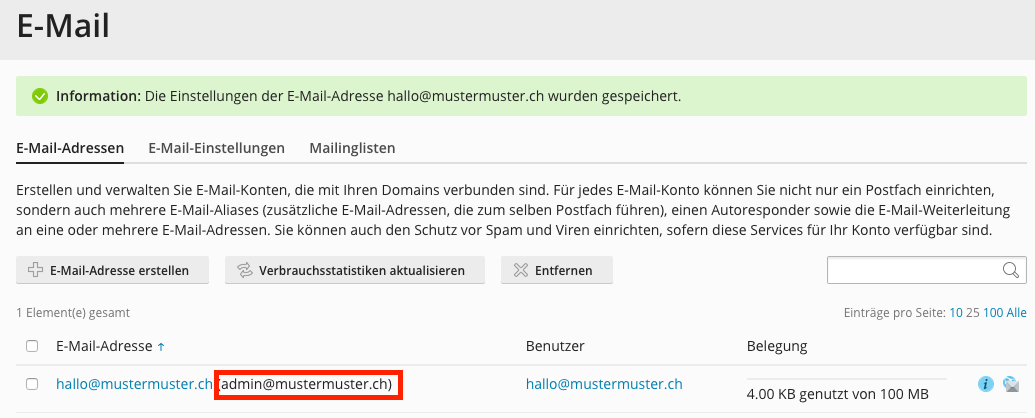Open hallo@mustermuster.ch email address link
The image size is (1035, 418).
pos(134,384)
